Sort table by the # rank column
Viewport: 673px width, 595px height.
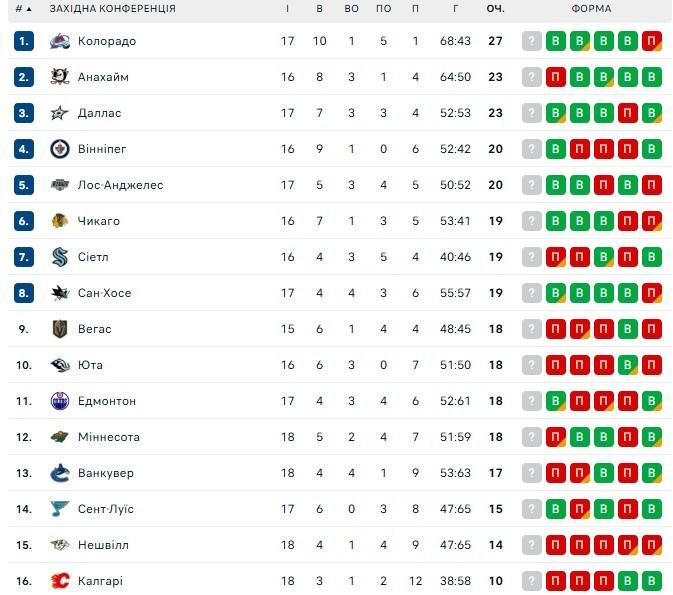click(22, 9)
